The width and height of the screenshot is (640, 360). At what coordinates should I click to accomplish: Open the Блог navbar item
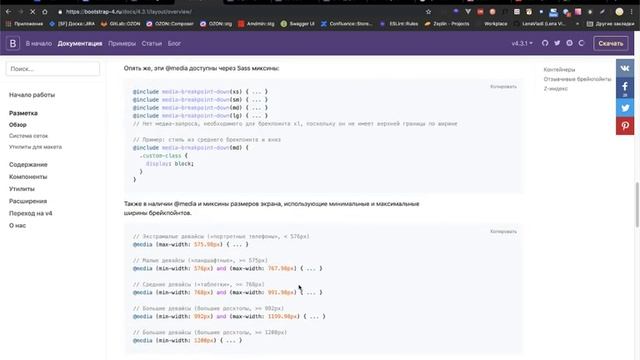(174, 43)
